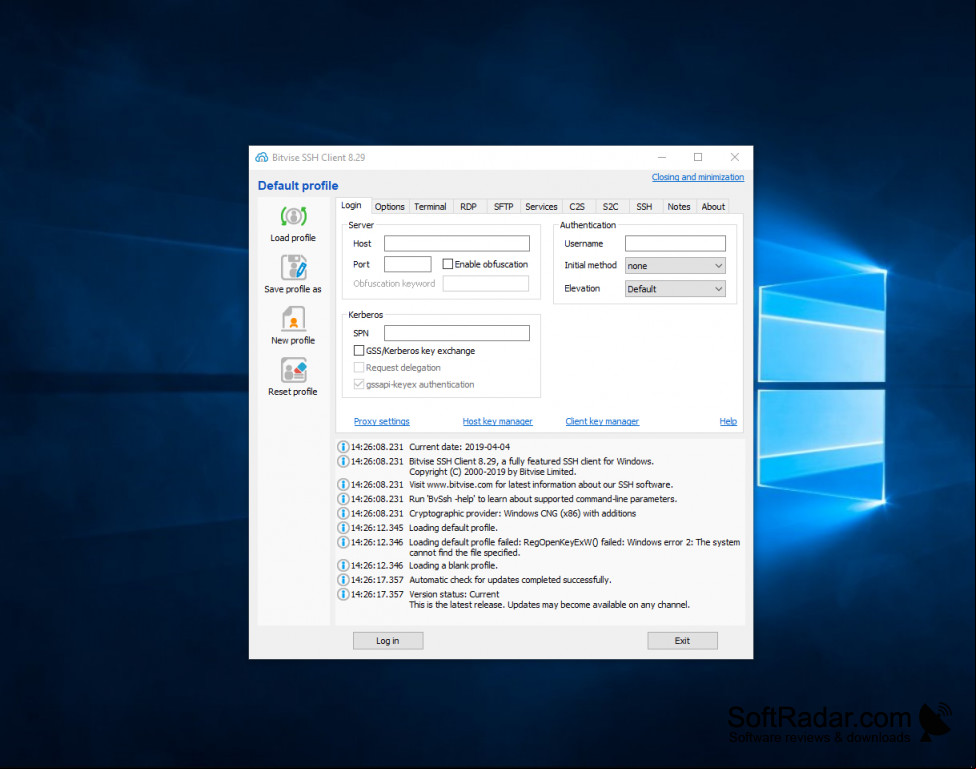Click 'Automatic check for updates completed successfully.' text

[510, 580]
